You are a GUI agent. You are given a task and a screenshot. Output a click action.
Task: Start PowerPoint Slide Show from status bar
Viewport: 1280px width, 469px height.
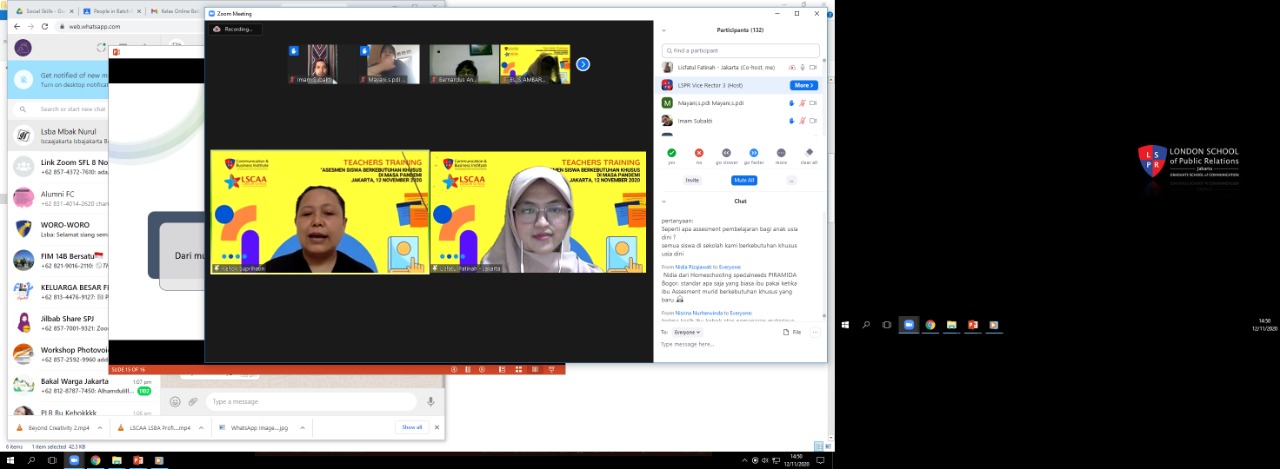(x=553, y=370)
